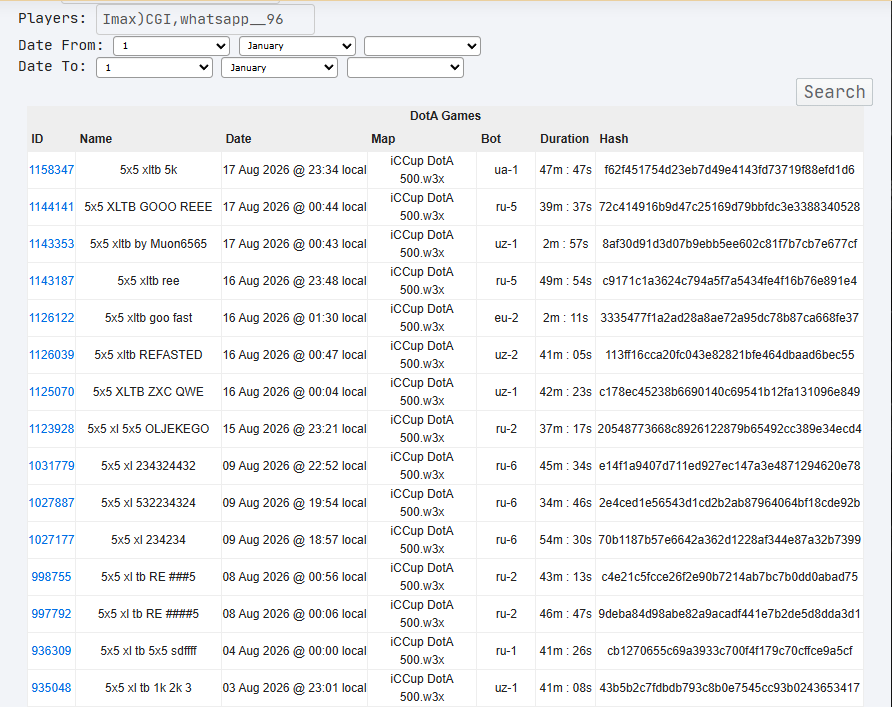Follow the 998755 game link

51,576
